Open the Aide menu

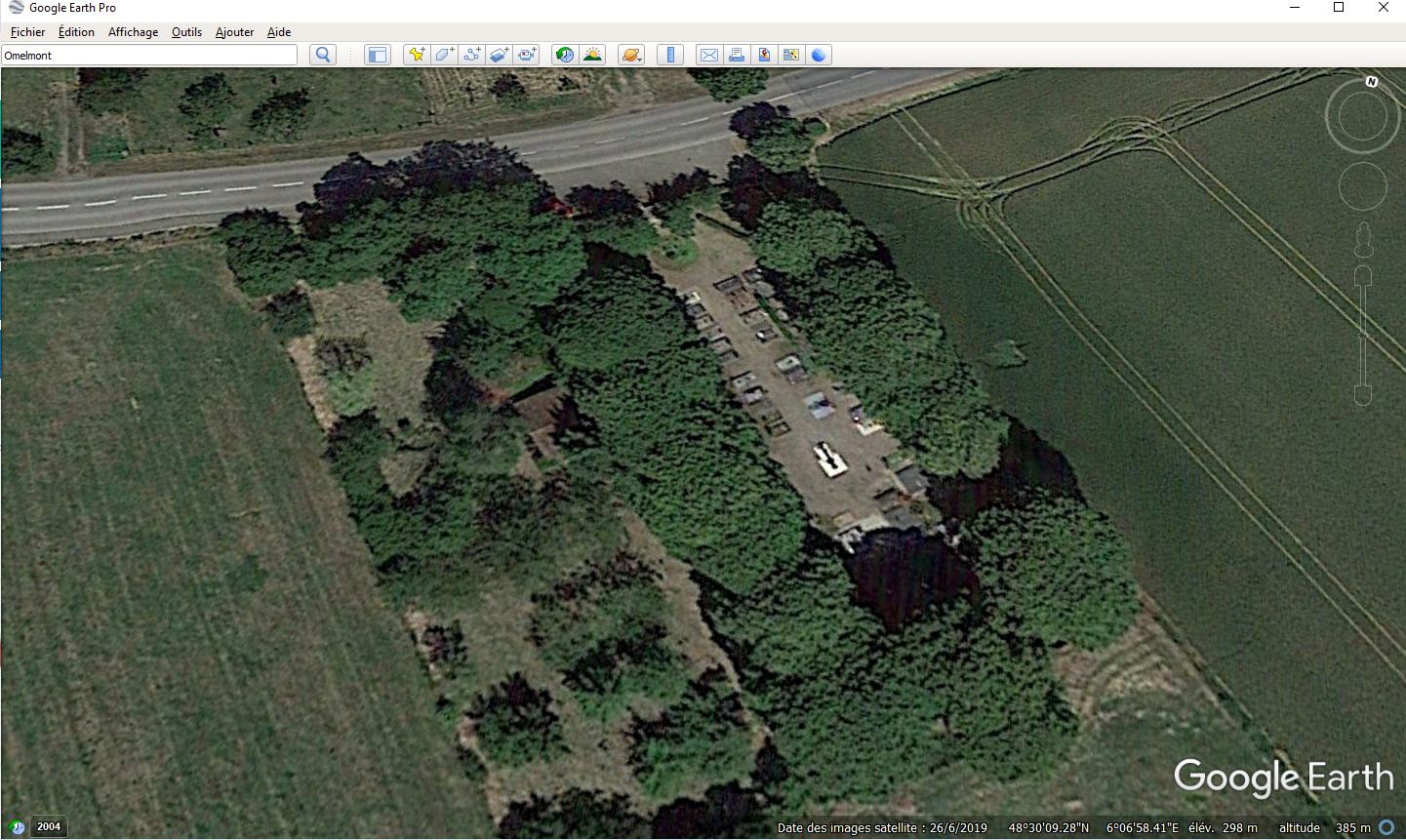pos(279,32)
